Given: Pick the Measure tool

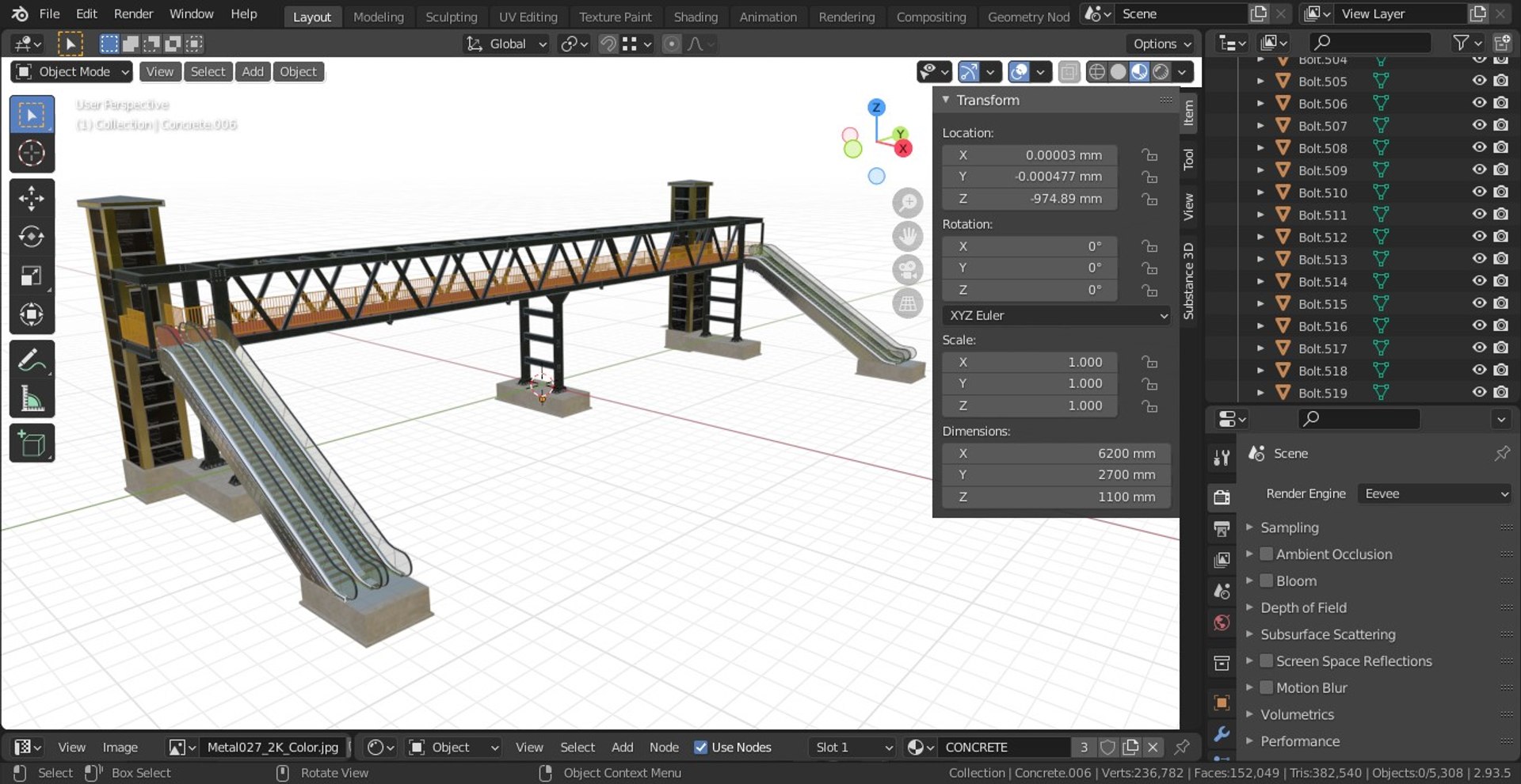Looking at the screenshot, I should tap(32, 399).
